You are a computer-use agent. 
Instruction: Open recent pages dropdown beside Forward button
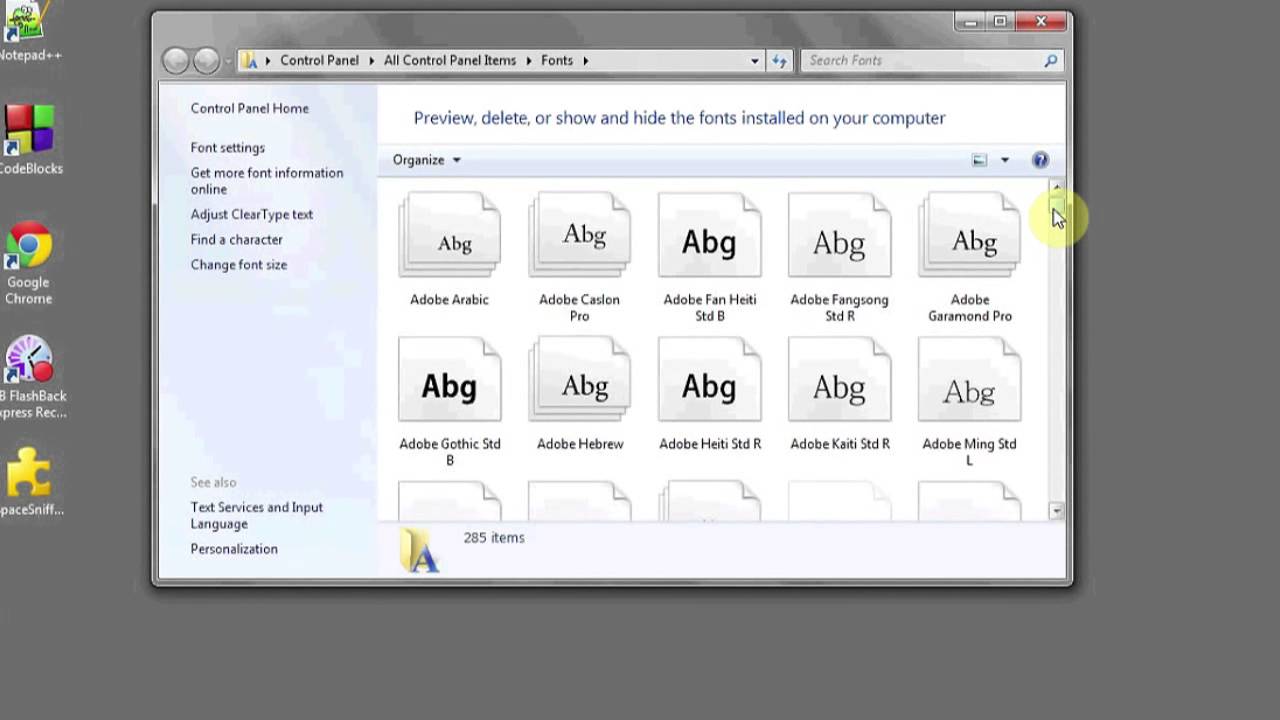coord(228,61)
